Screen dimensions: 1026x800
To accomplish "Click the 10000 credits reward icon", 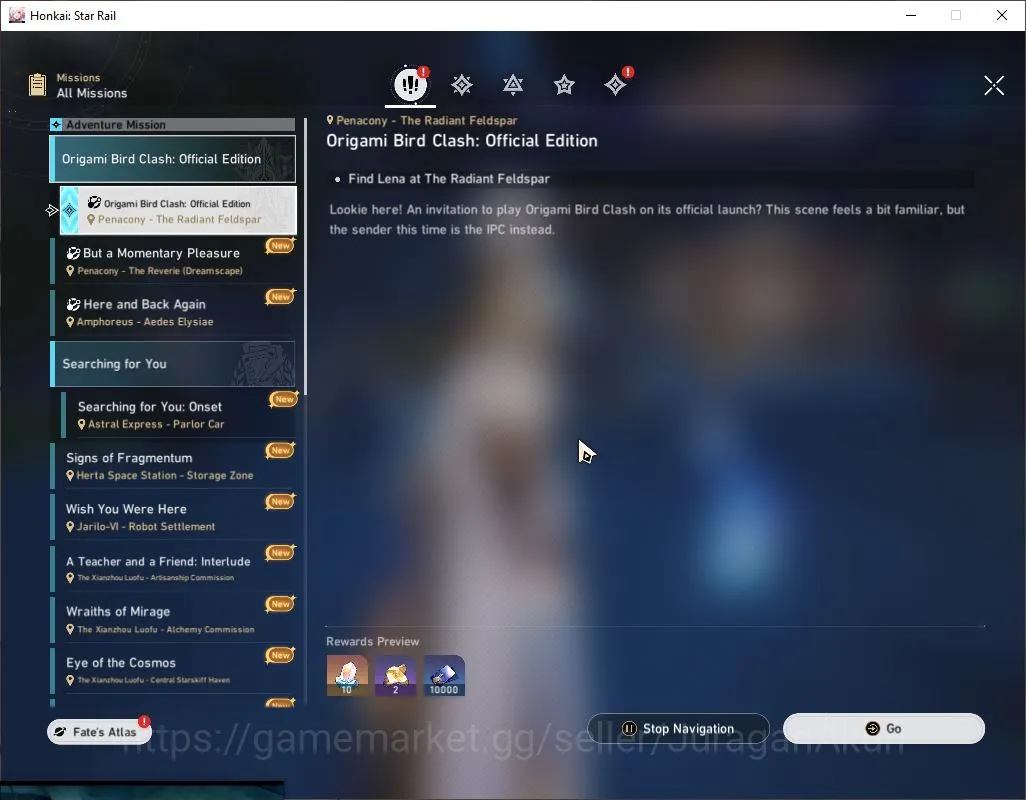I will pos(444,675).
